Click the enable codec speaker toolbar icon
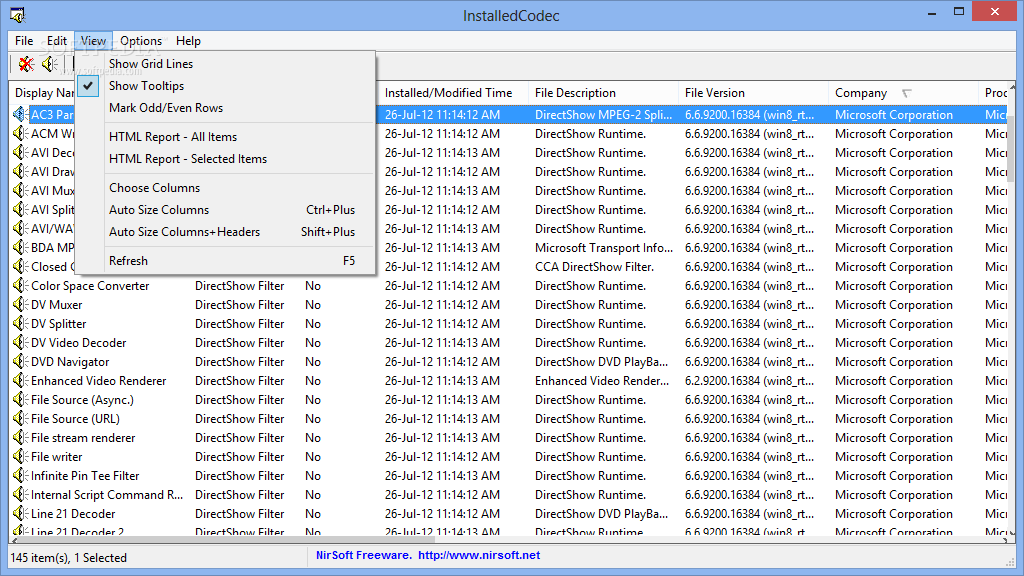Screen dimensions: 1024x576 (50, 64)
